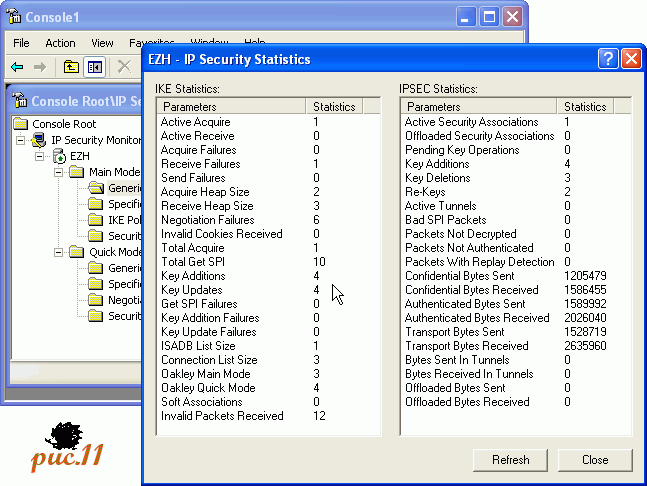Collapse the EZH tree node

(40, 156)
